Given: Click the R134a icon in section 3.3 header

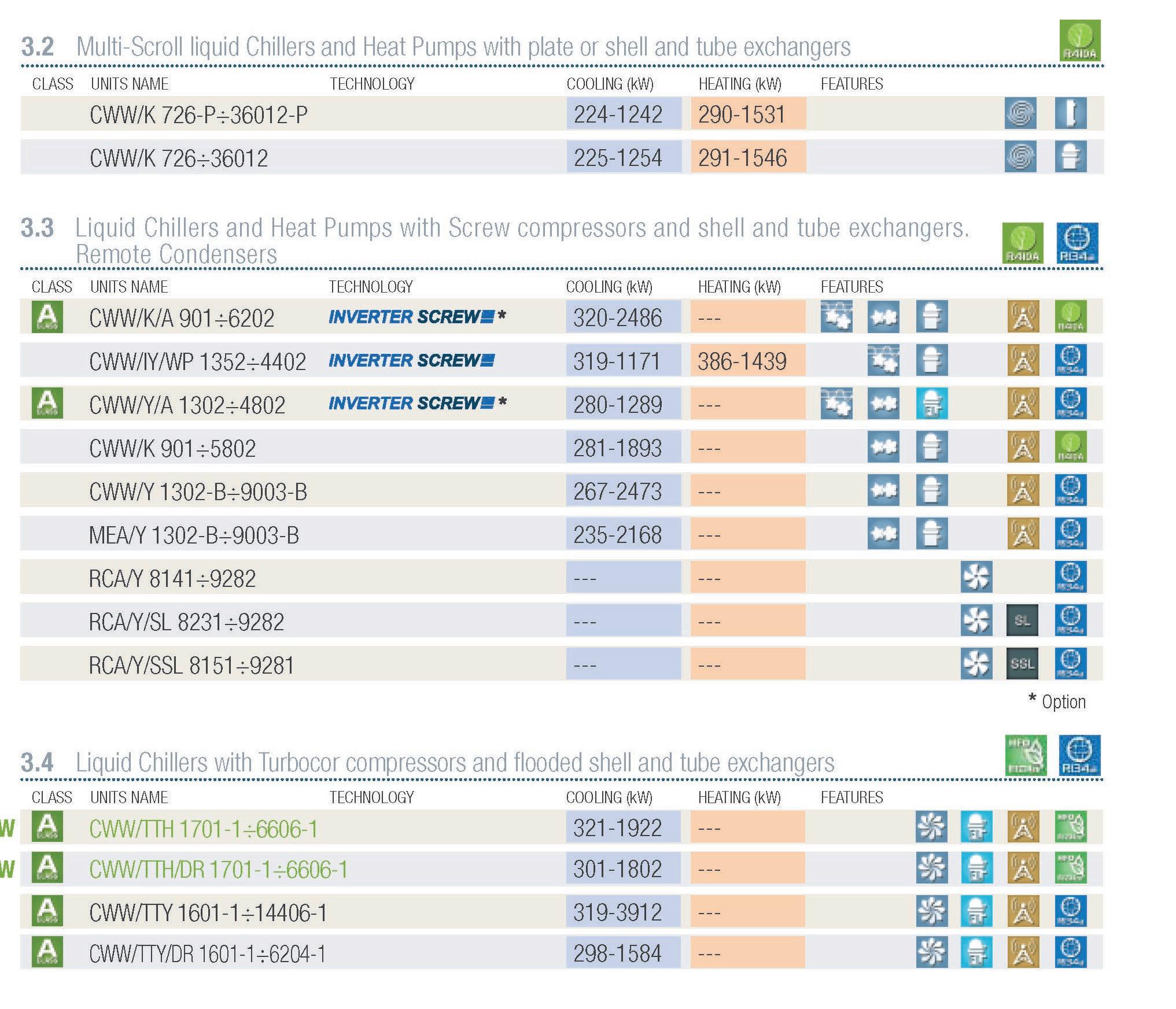Looking at the screenshot, I should 1077,243.
